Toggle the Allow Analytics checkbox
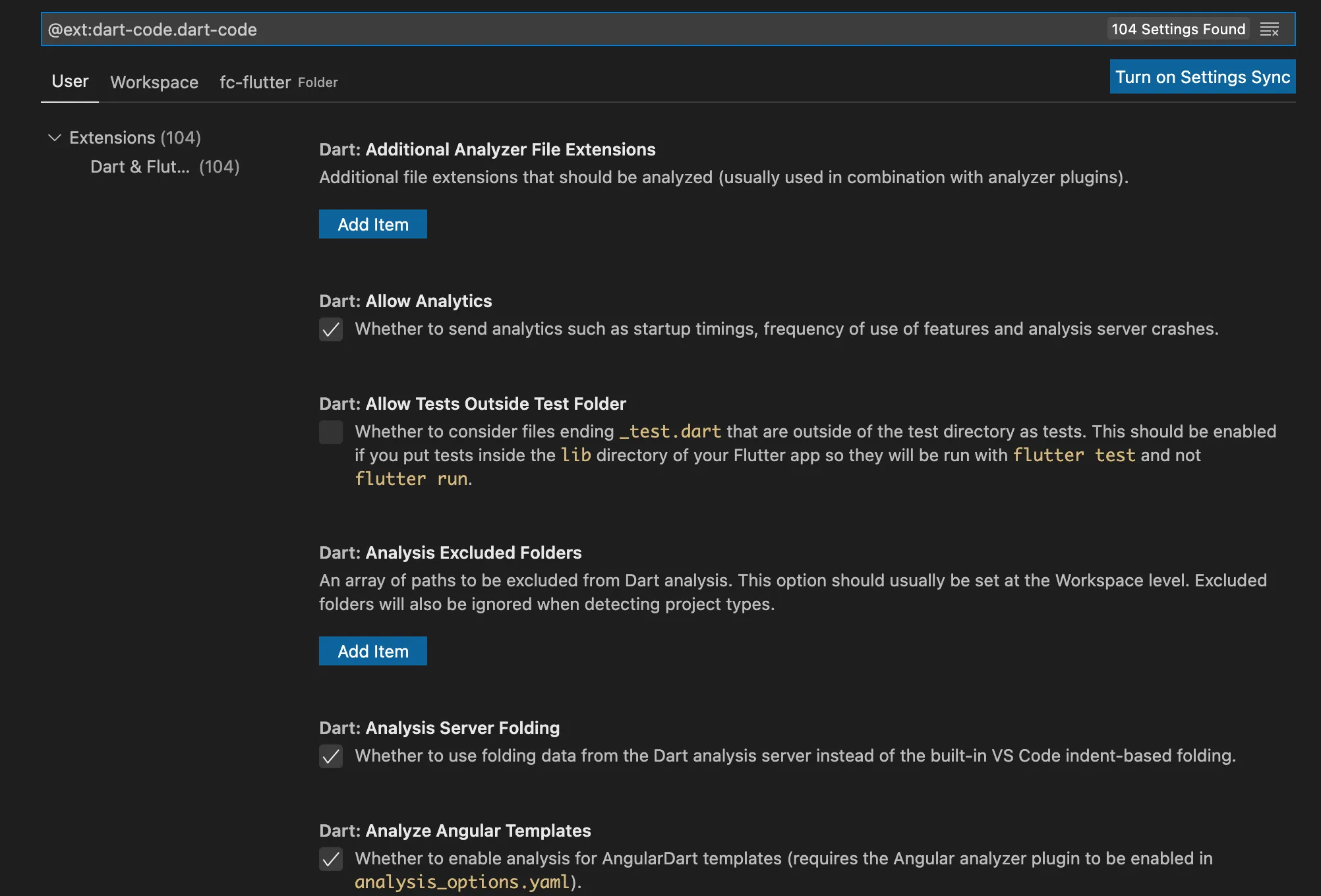1321x896 pixels. click(331, 329)
